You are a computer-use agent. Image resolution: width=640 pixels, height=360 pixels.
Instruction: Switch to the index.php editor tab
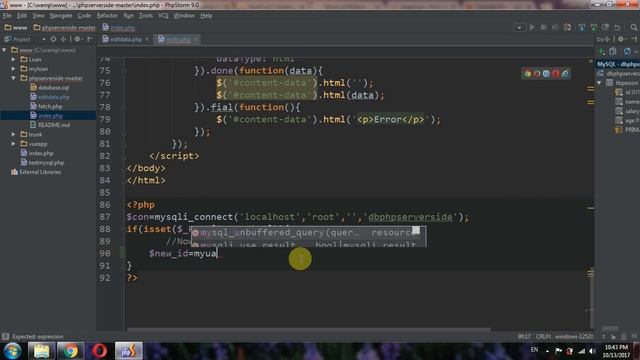pos(178,39)
